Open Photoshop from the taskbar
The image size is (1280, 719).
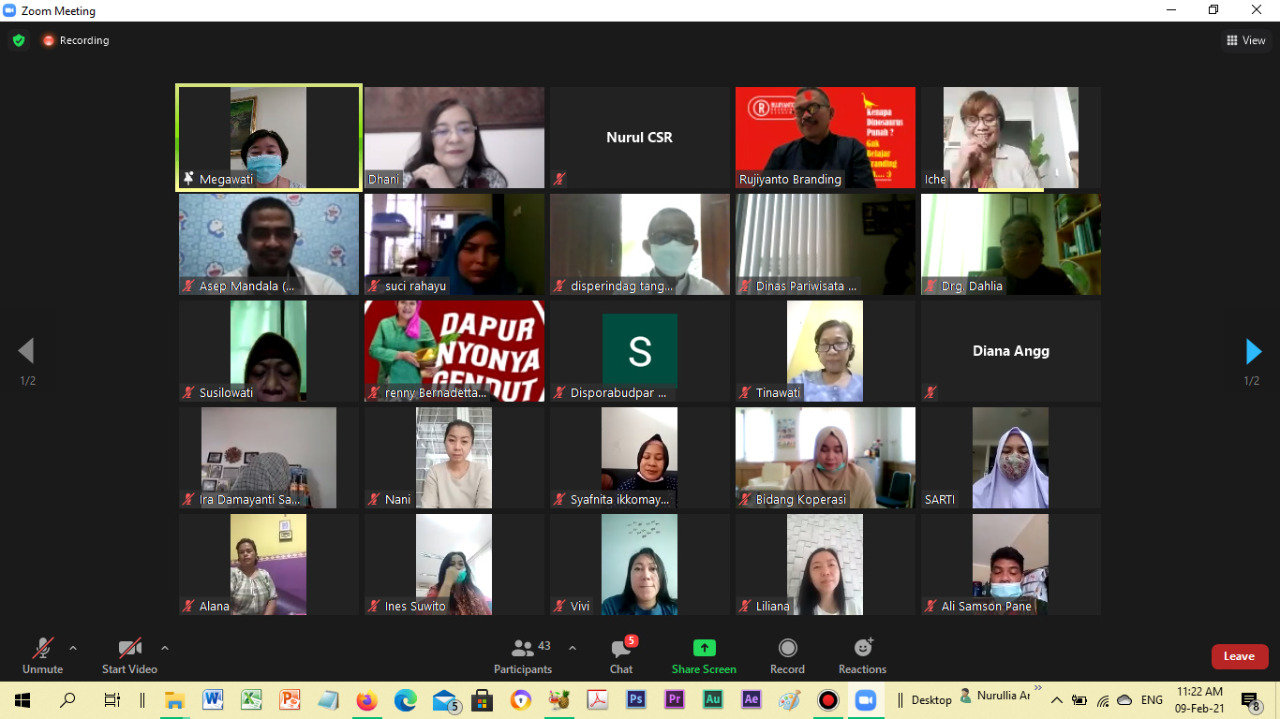636,700
